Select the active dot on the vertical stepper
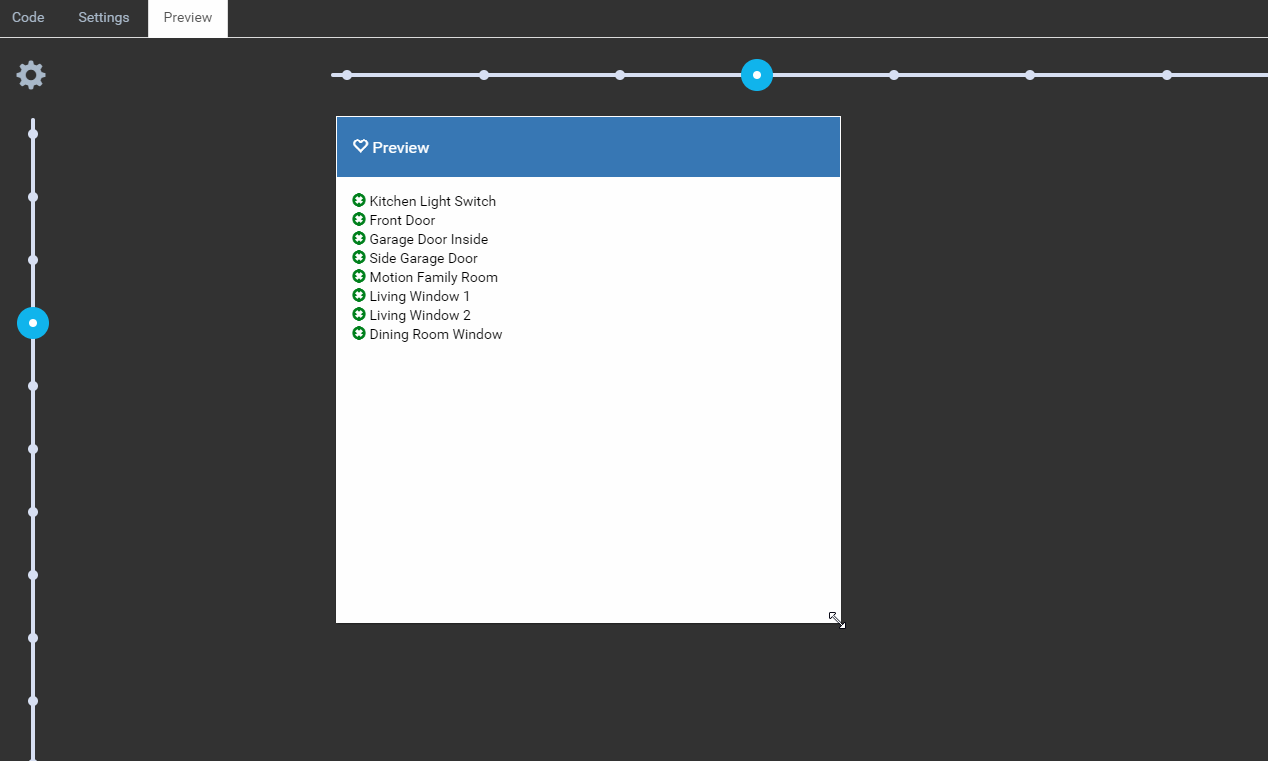1268x761 pixels. (33, 322)
